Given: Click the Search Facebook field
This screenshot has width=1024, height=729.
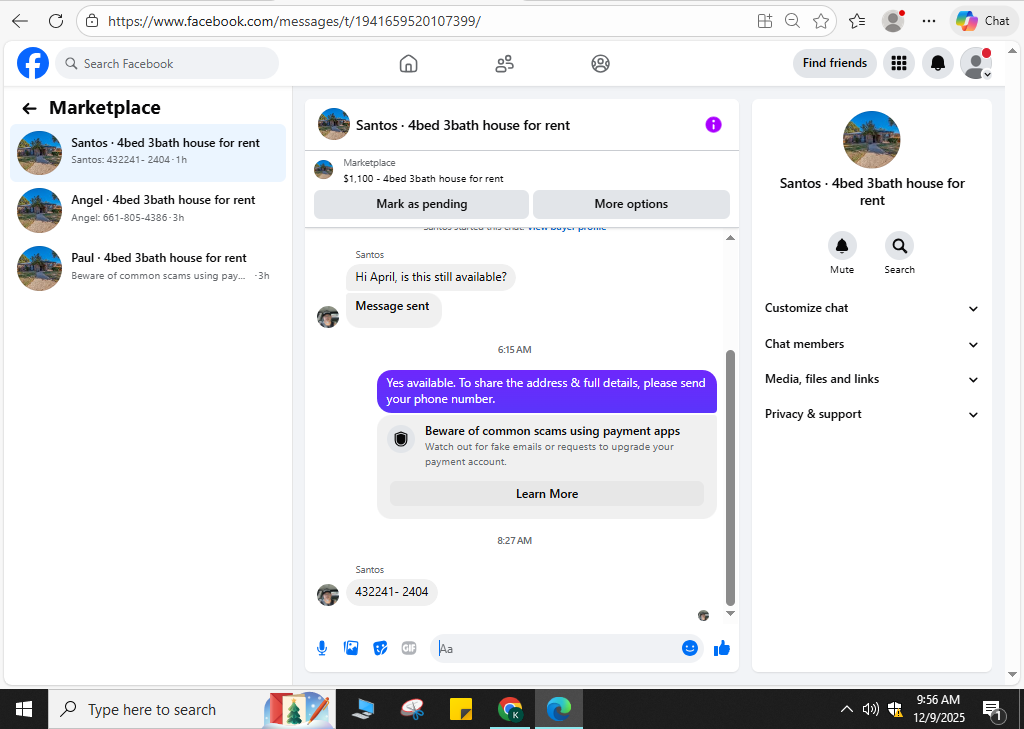Looking at the screenshot, I should point(167,63).
